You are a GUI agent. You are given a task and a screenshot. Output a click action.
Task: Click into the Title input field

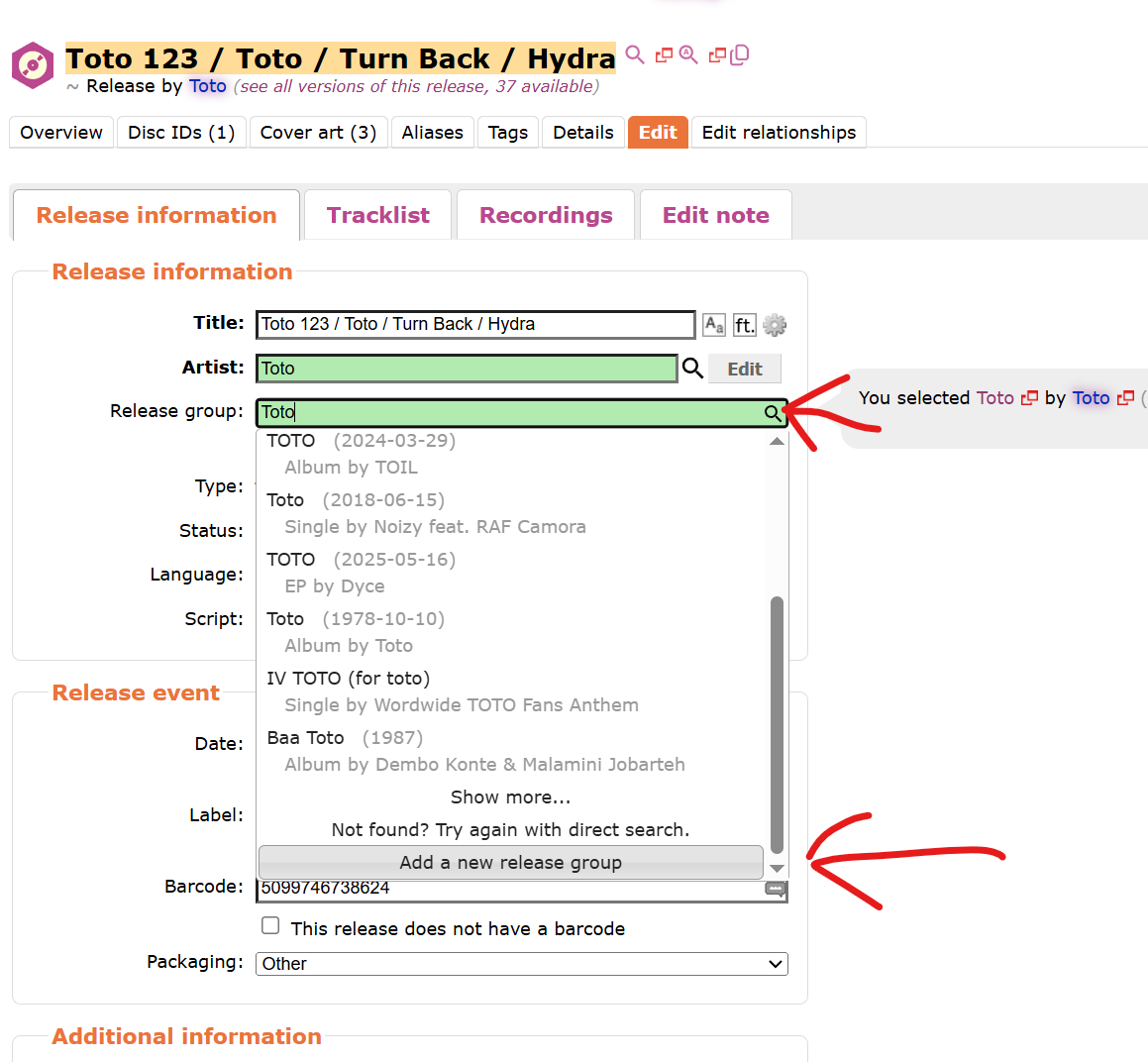coord(475,325)
